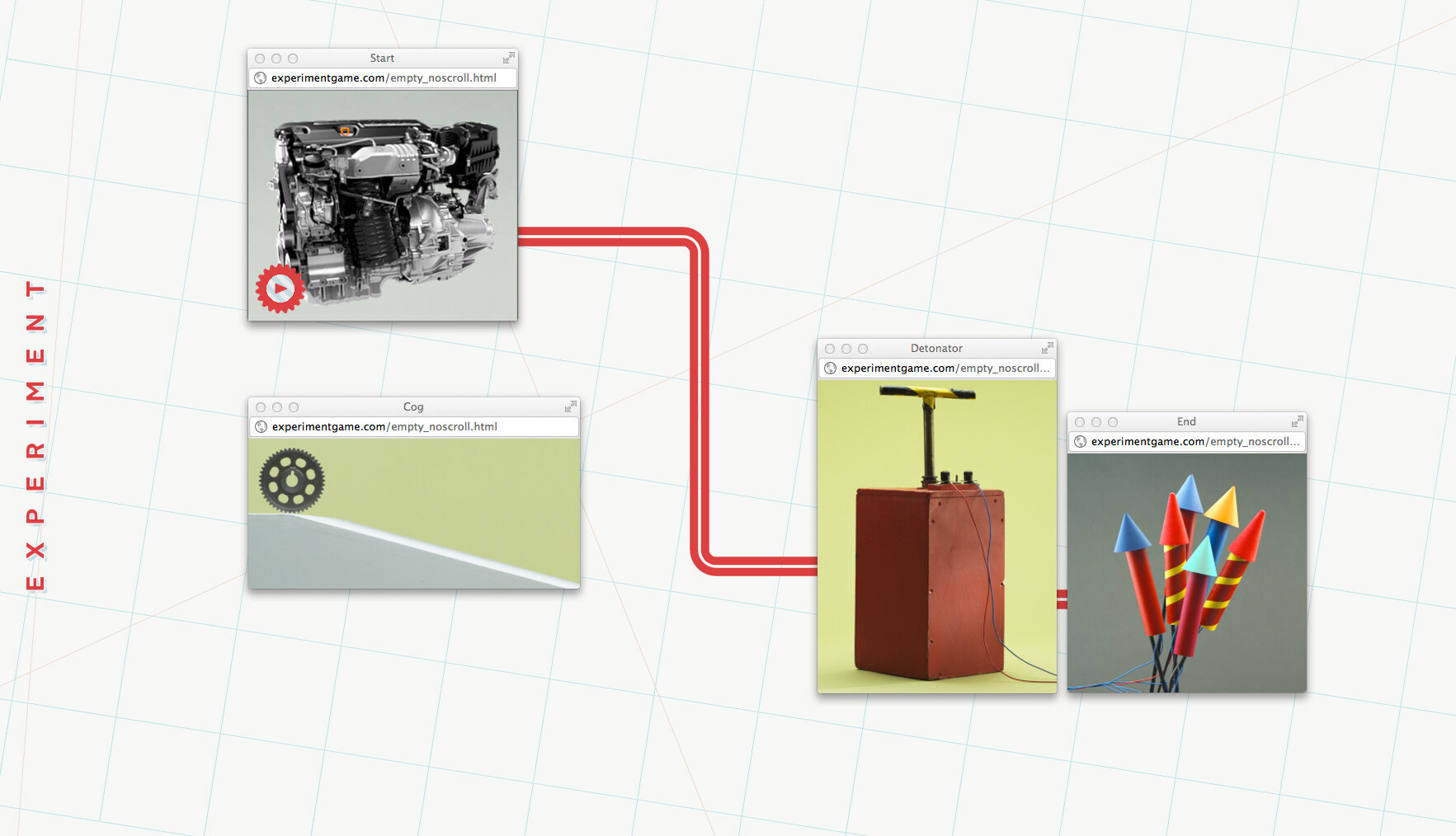This screenshot has height=836, width=1456.
Task: Click the Detonator window title bar
Action: point(936,348)
